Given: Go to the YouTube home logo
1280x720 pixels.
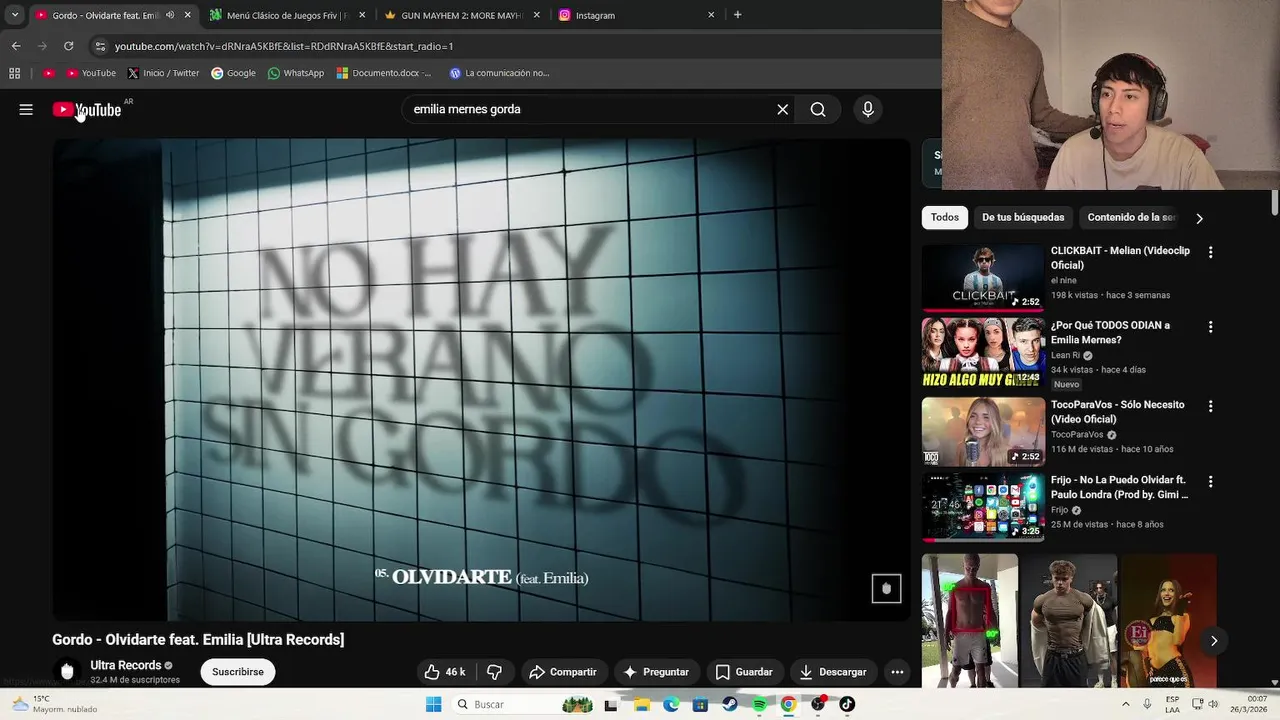Looking at the screenshot, I should click(87, 110).
